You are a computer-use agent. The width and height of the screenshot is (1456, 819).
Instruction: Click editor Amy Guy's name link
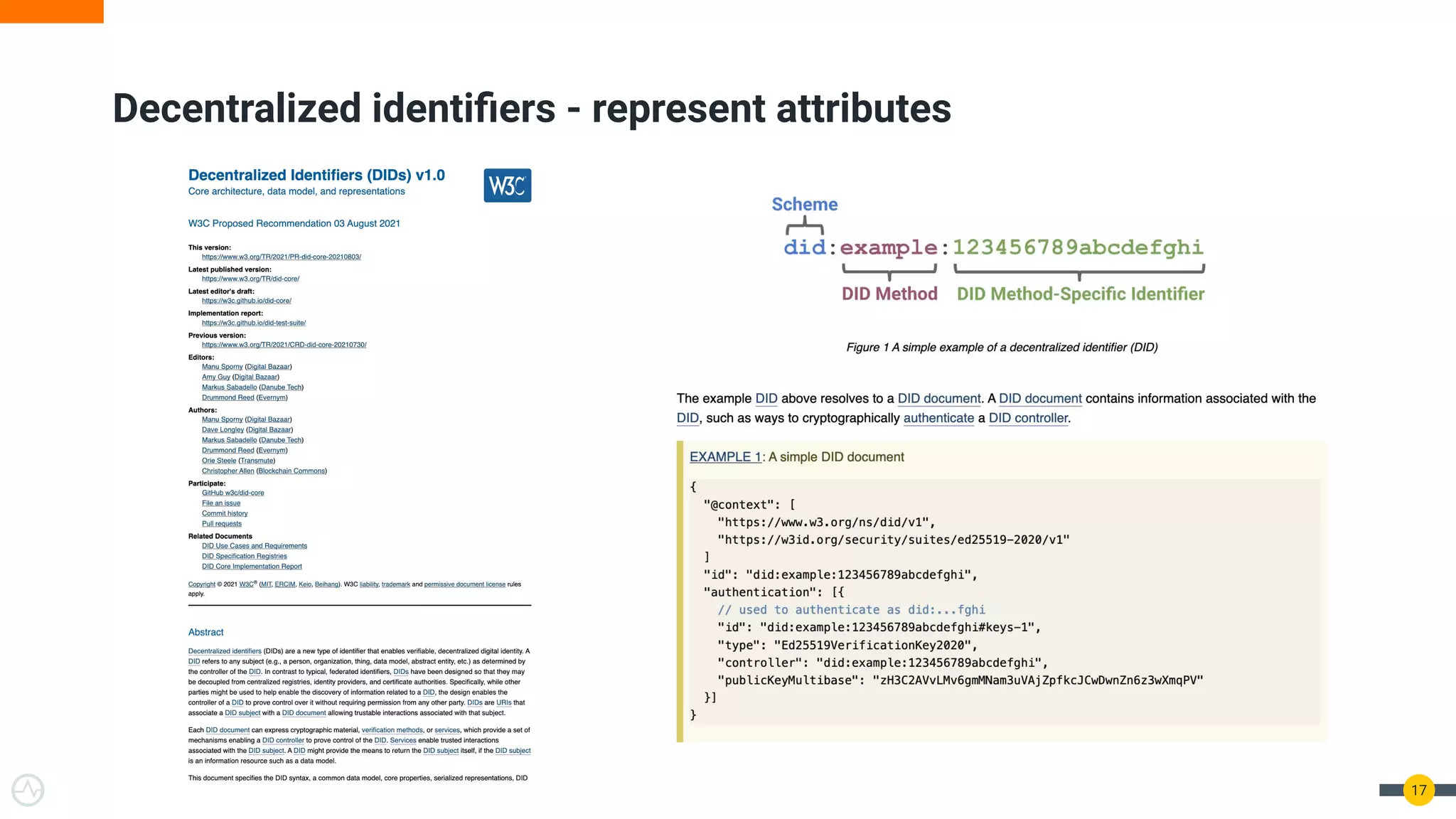click(x=216, y=377)
